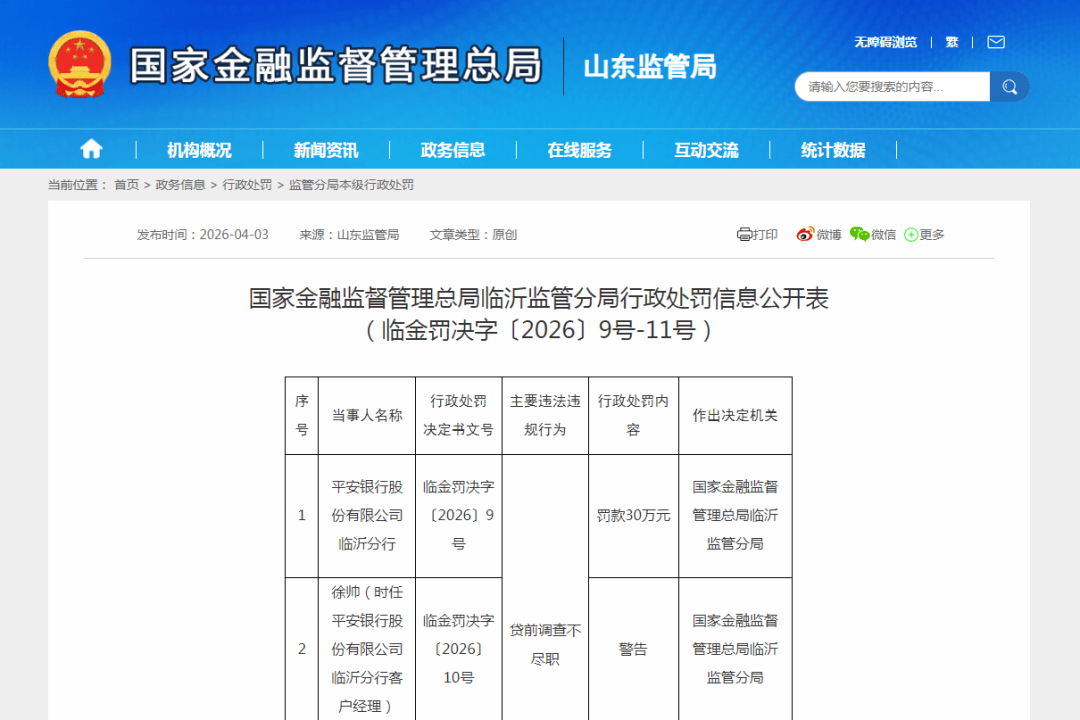Open the 新闻资讯 menu

pyautogui.click(x=326, y=150)
